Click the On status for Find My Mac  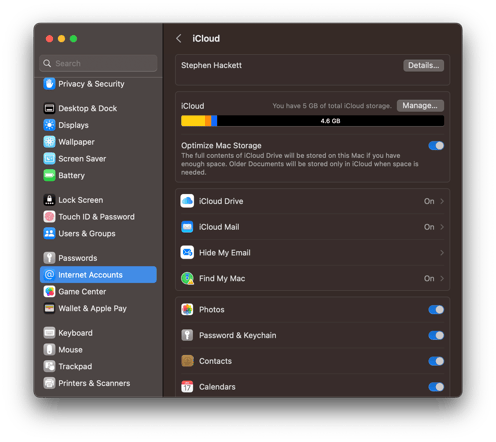click(429, 278)
